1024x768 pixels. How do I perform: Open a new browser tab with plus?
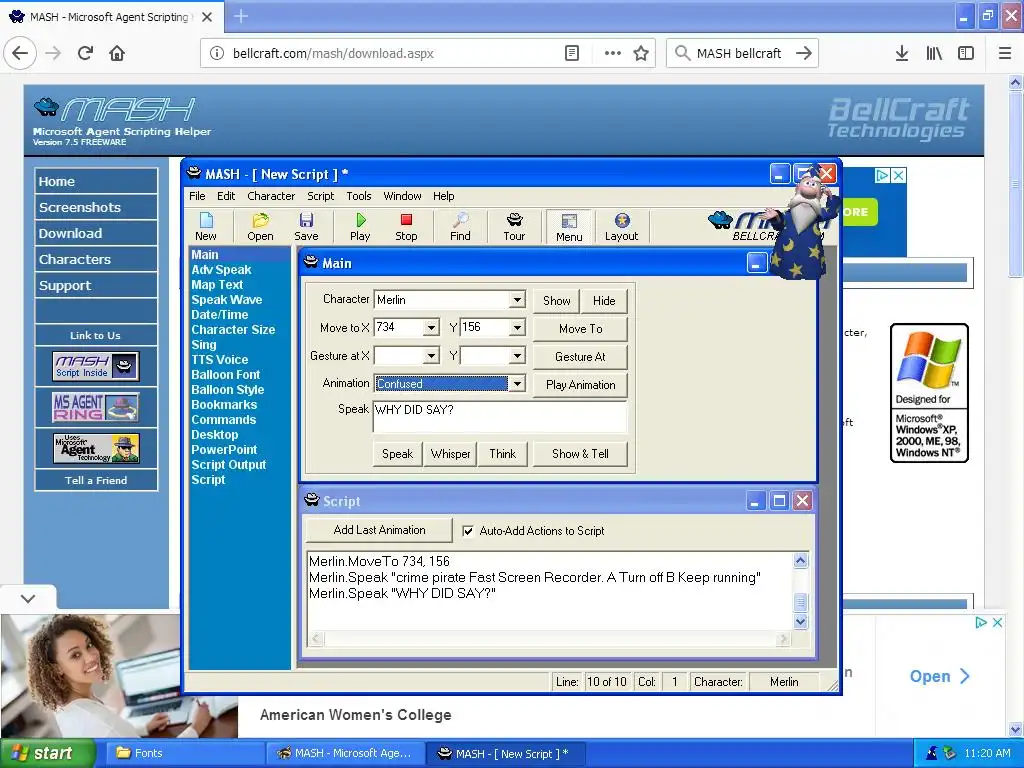[x=240, y=16]
